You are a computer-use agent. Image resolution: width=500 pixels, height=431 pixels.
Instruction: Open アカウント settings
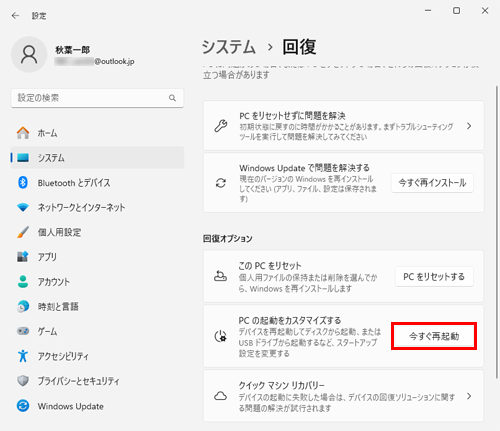(x=97, y=282)
